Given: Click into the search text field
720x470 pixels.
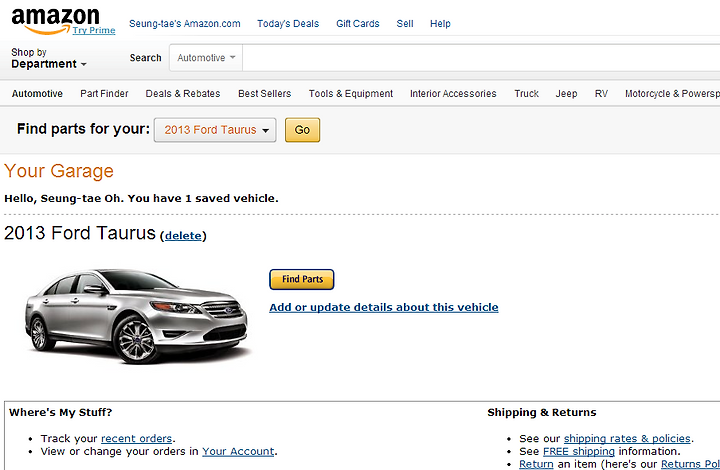Looking at the screenshot, I should pos(481,58).
